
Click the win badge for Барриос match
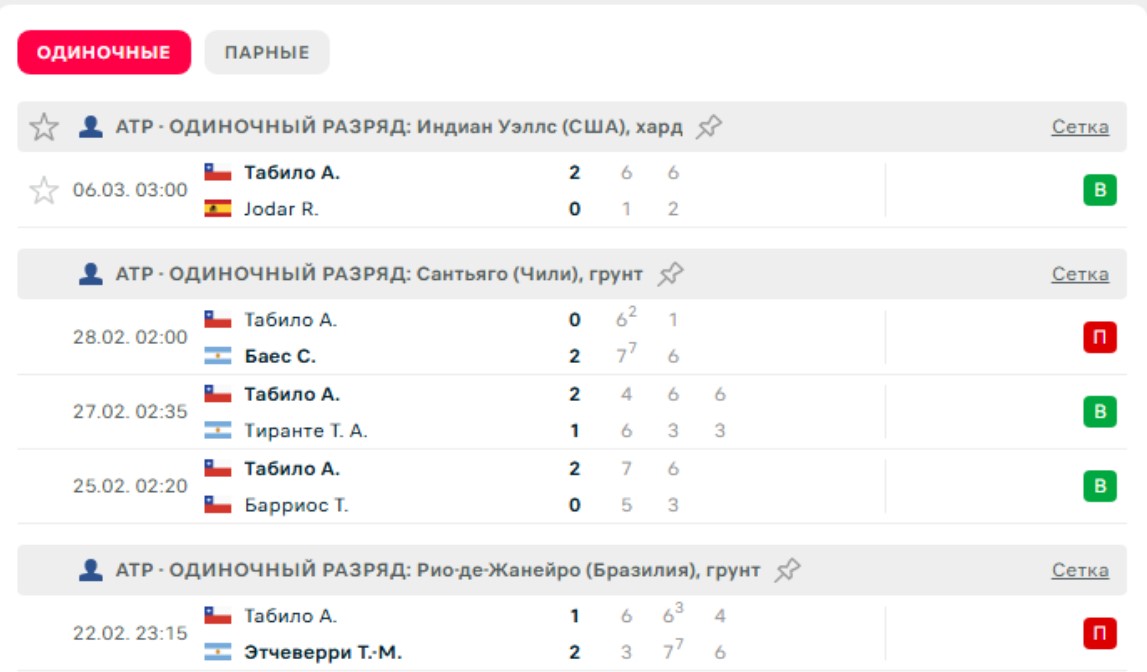(x=1099, y=486)
